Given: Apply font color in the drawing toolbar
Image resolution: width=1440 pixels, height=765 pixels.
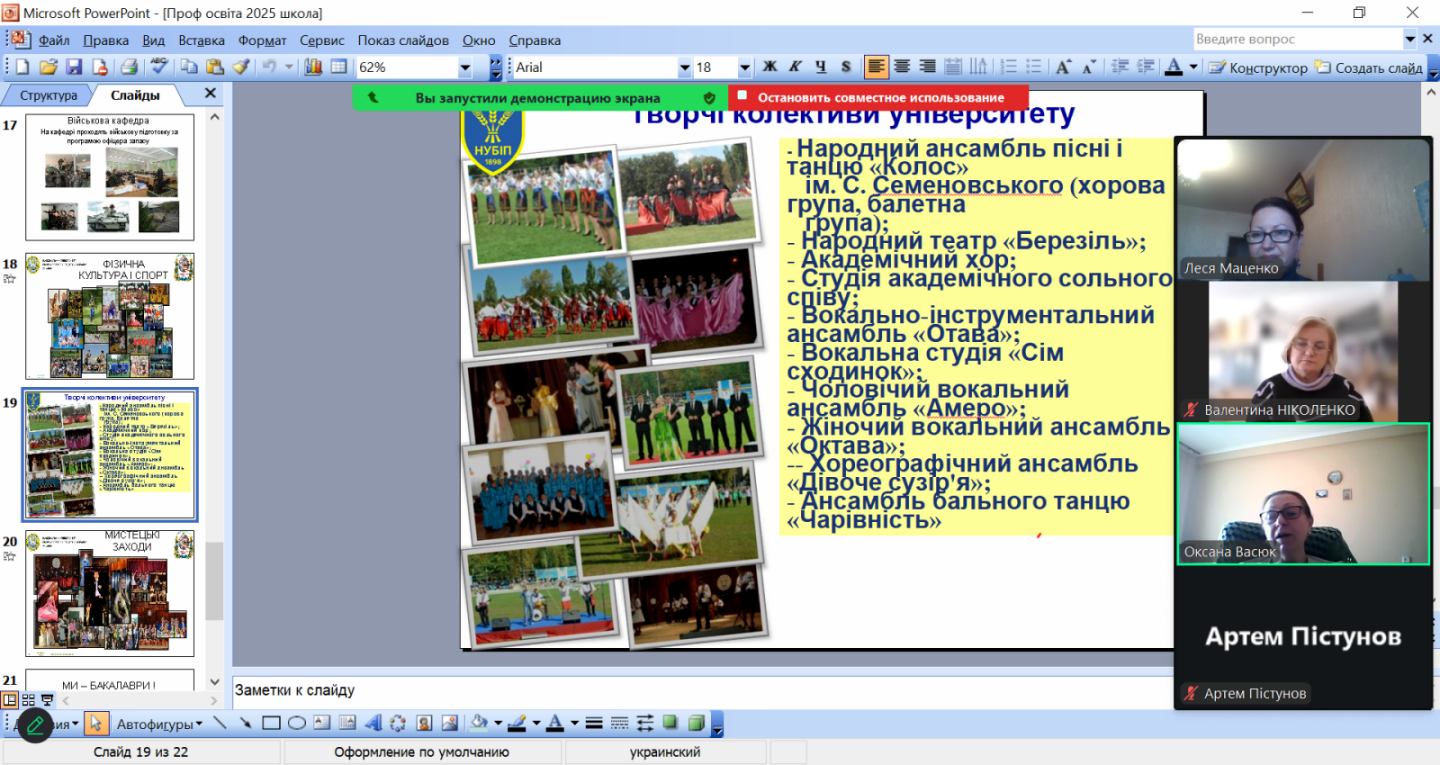Looking at the screenshot, I should [556, 723].
